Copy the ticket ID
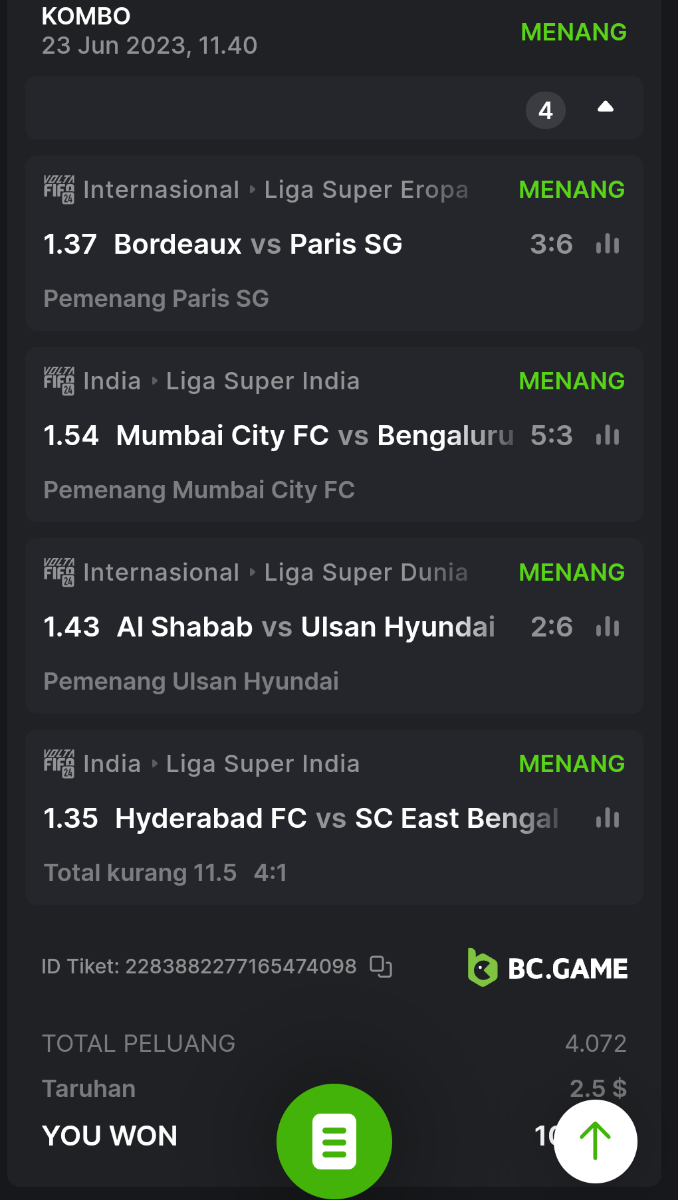The width and height of the screenshot is (678, 1200). (x=381, y=966)
